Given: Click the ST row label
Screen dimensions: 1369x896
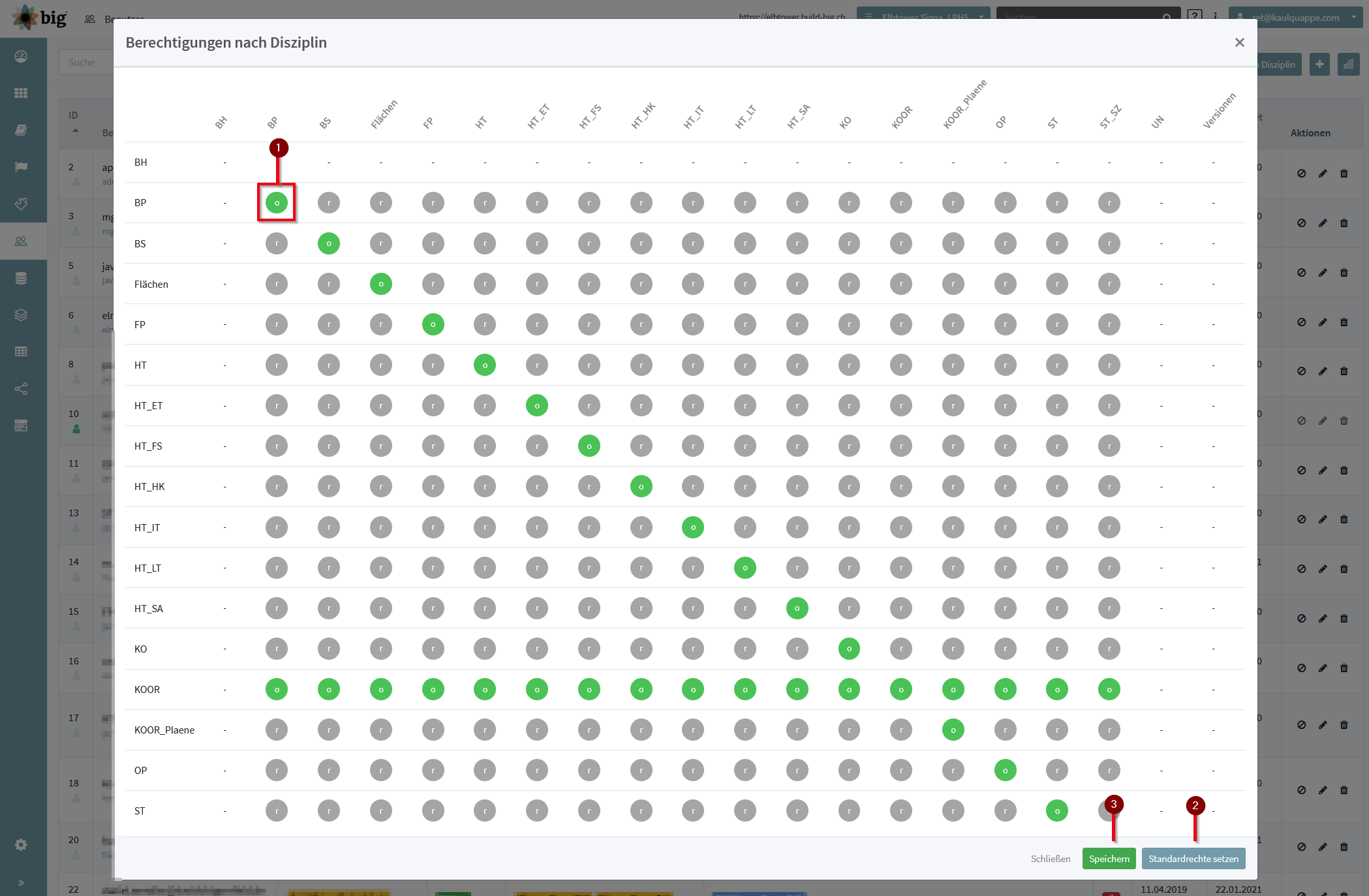Looking at the screenshot, I should coord(140,811).
